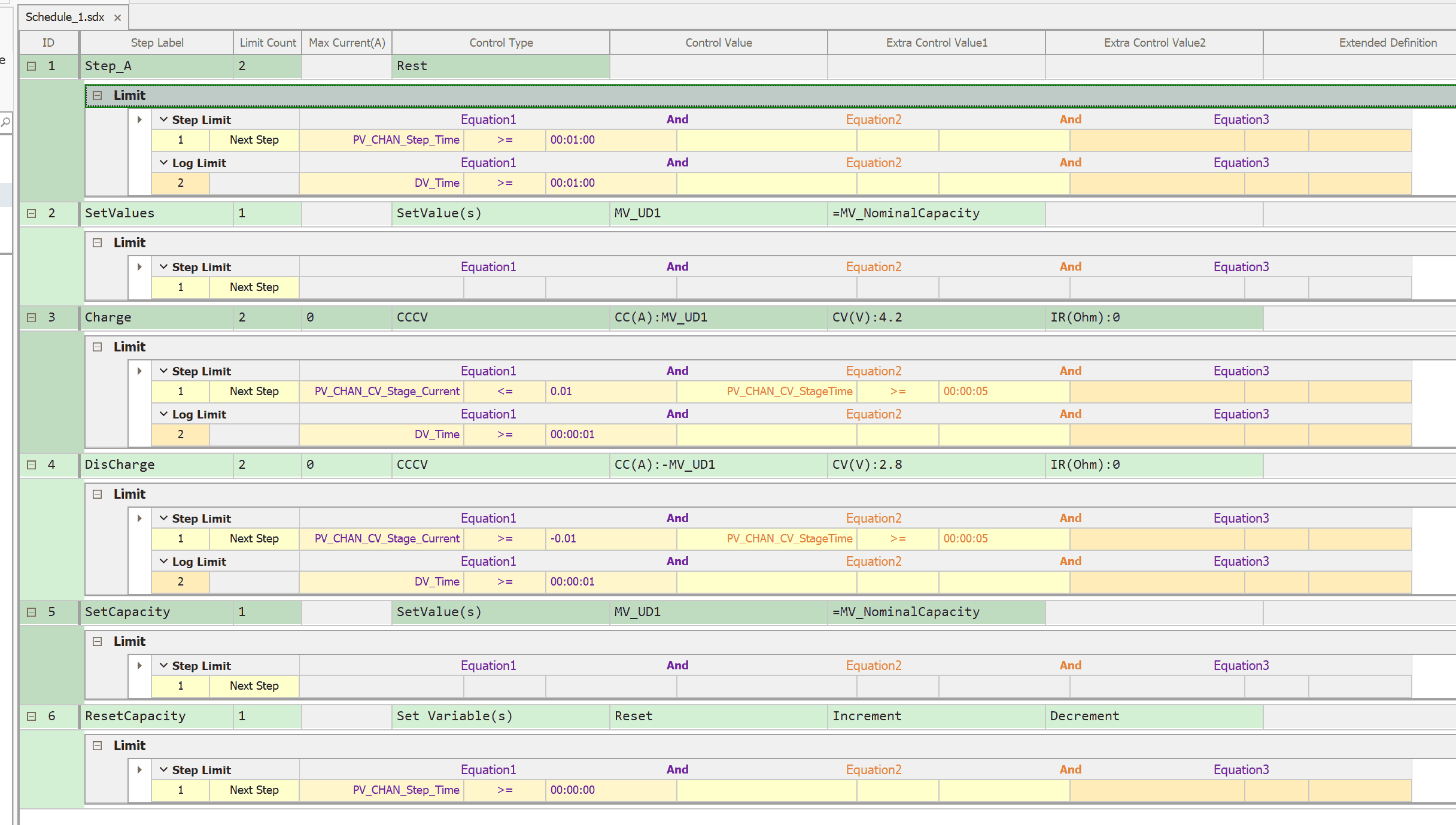The width and height of the screenshot is (1456, 825).
Task: Click the Control Type column header
Action: (501, 43)
